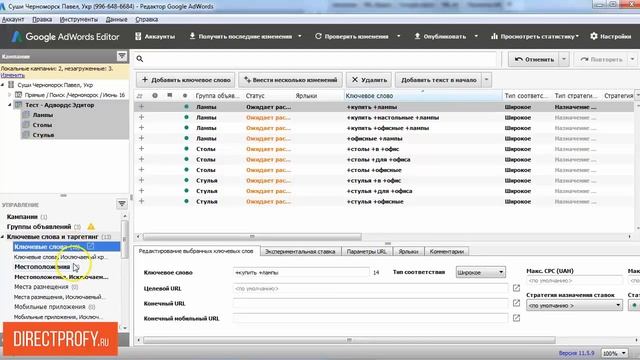Click the comments flag column header icon
Screen dimensions: 640x360
169,96
